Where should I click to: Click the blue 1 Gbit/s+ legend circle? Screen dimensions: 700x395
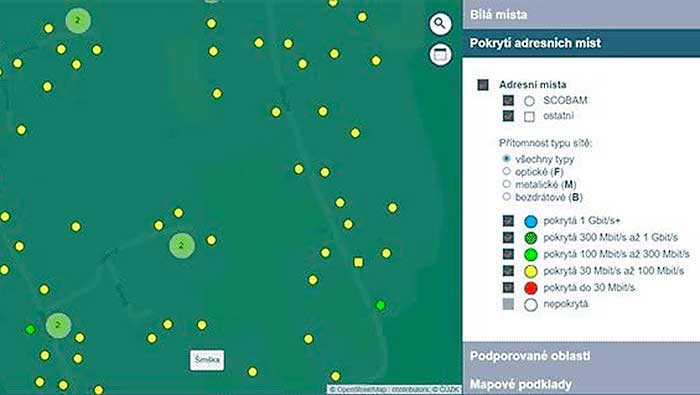point(530,221)
